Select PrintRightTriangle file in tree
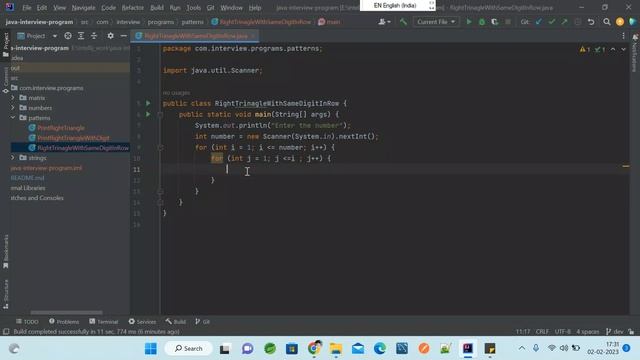The width and height of the screenshot is (640, 360). (61, 128)
